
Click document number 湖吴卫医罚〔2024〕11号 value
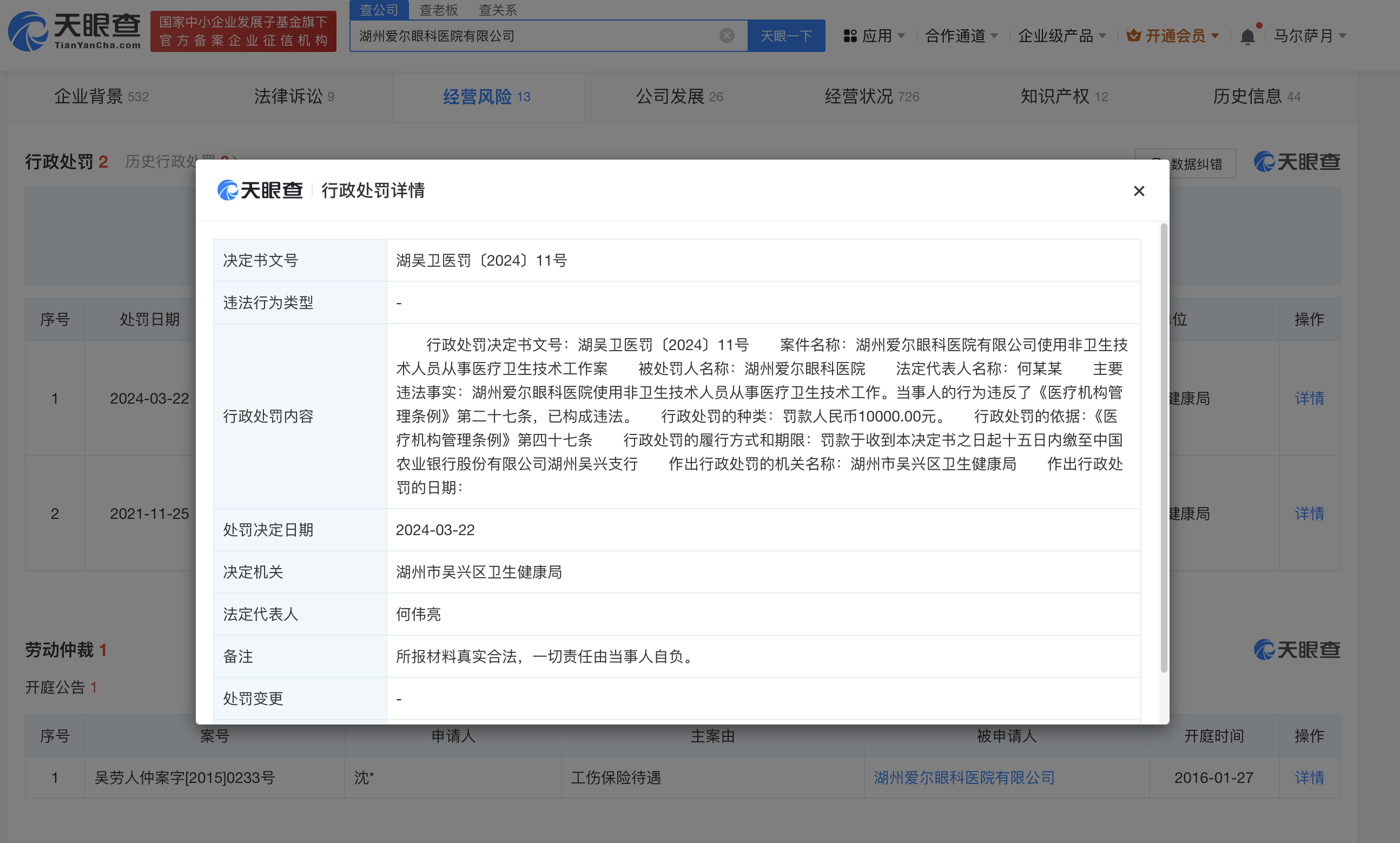[481, 260]
